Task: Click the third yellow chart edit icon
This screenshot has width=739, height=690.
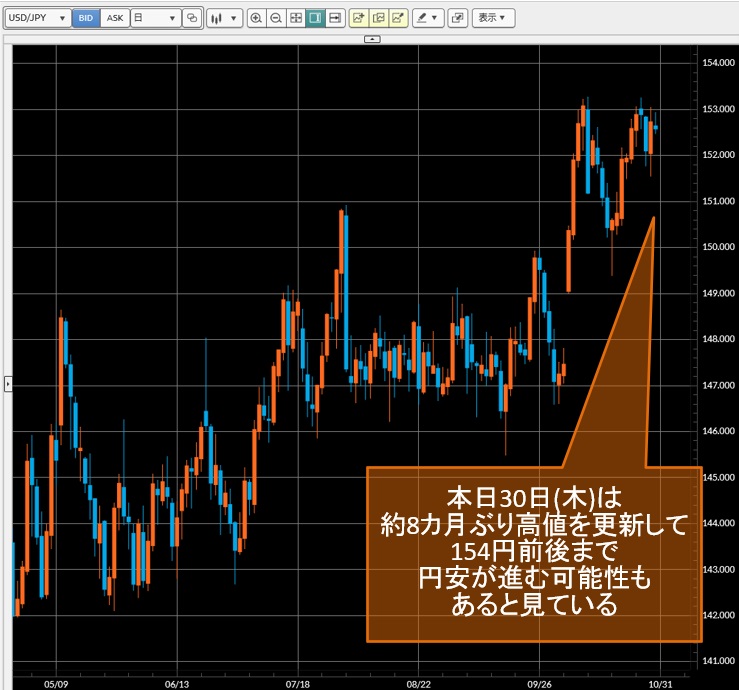Action: coord(398,18)
